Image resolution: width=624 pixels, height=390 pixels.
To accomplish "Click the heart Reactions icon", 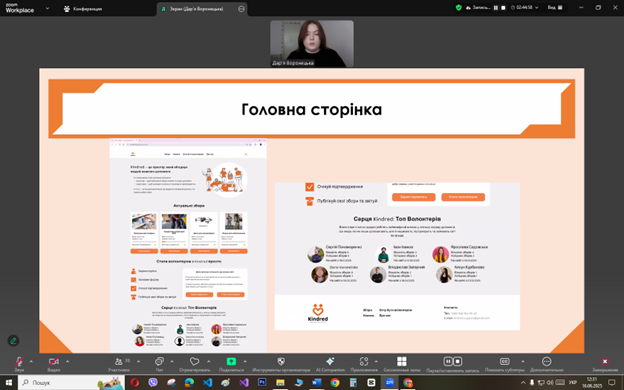I will click(x=195, y=361).
